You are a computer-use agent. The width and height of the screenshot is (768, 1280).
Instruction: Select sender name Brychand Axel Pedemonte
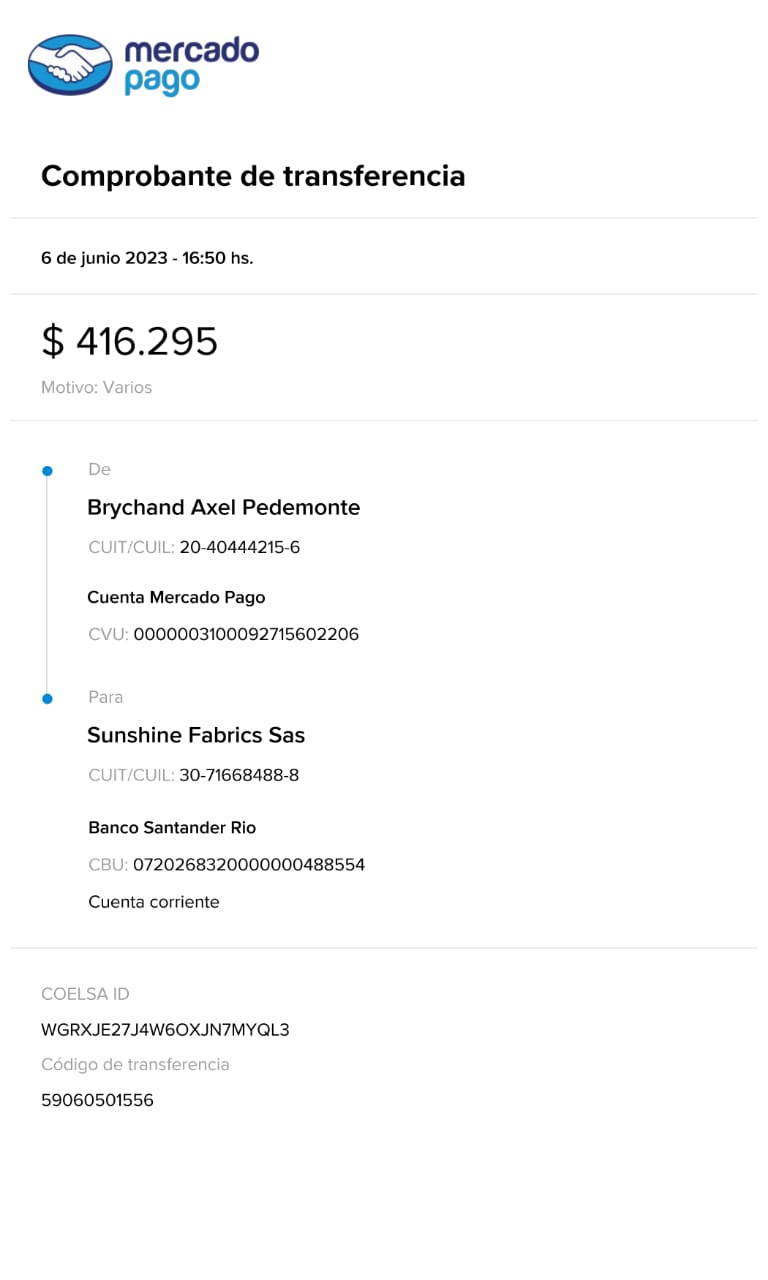point(223,507)
